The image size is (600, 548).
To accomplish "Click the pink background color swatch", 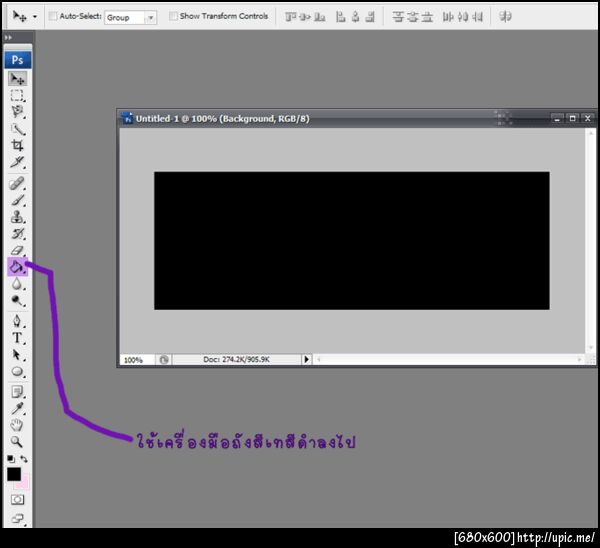I will [23, 483].
